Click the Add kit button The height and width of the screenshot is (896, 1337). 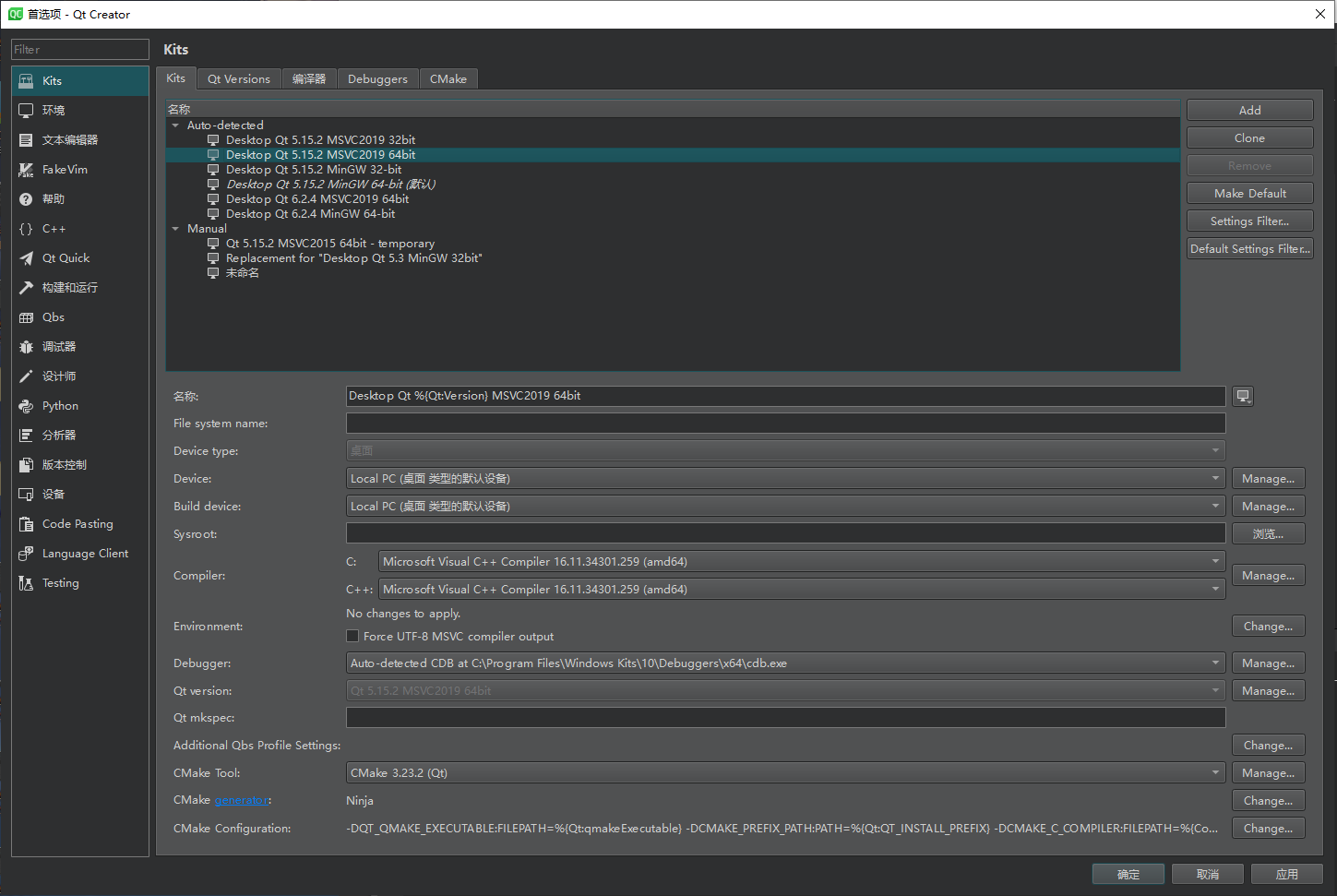(x=1250, y=111)
